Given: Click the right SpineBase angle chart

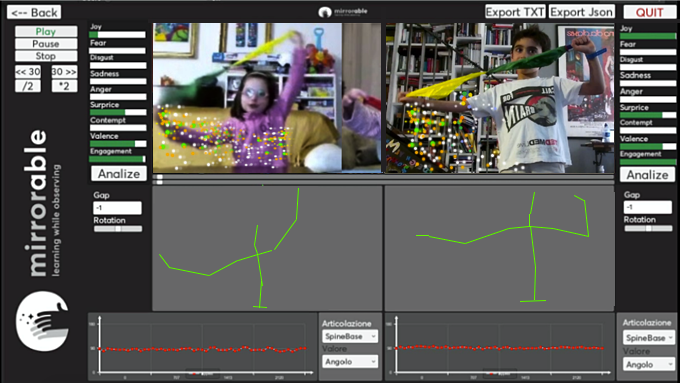Looking at the screenshot, I should (x=499, y=346).
